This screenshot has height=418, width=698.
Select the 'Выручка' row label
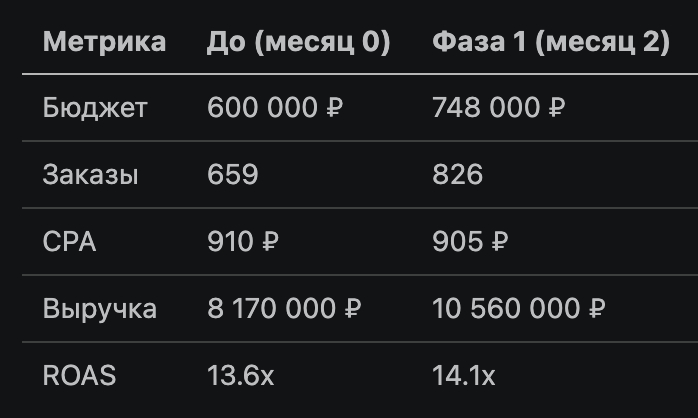[x=100, y=309]
